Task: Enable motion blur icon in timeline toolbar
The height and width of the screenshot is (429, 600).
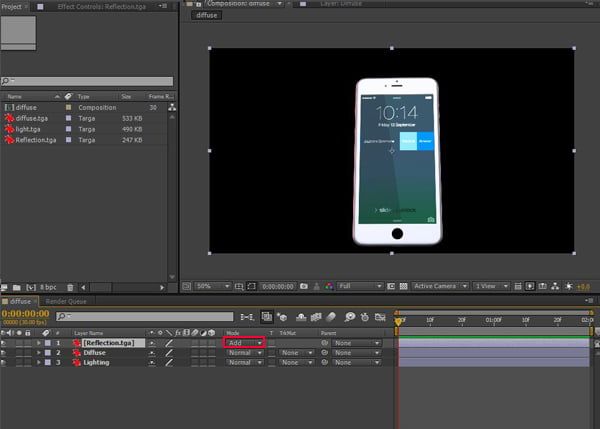Action: (331, 317)
